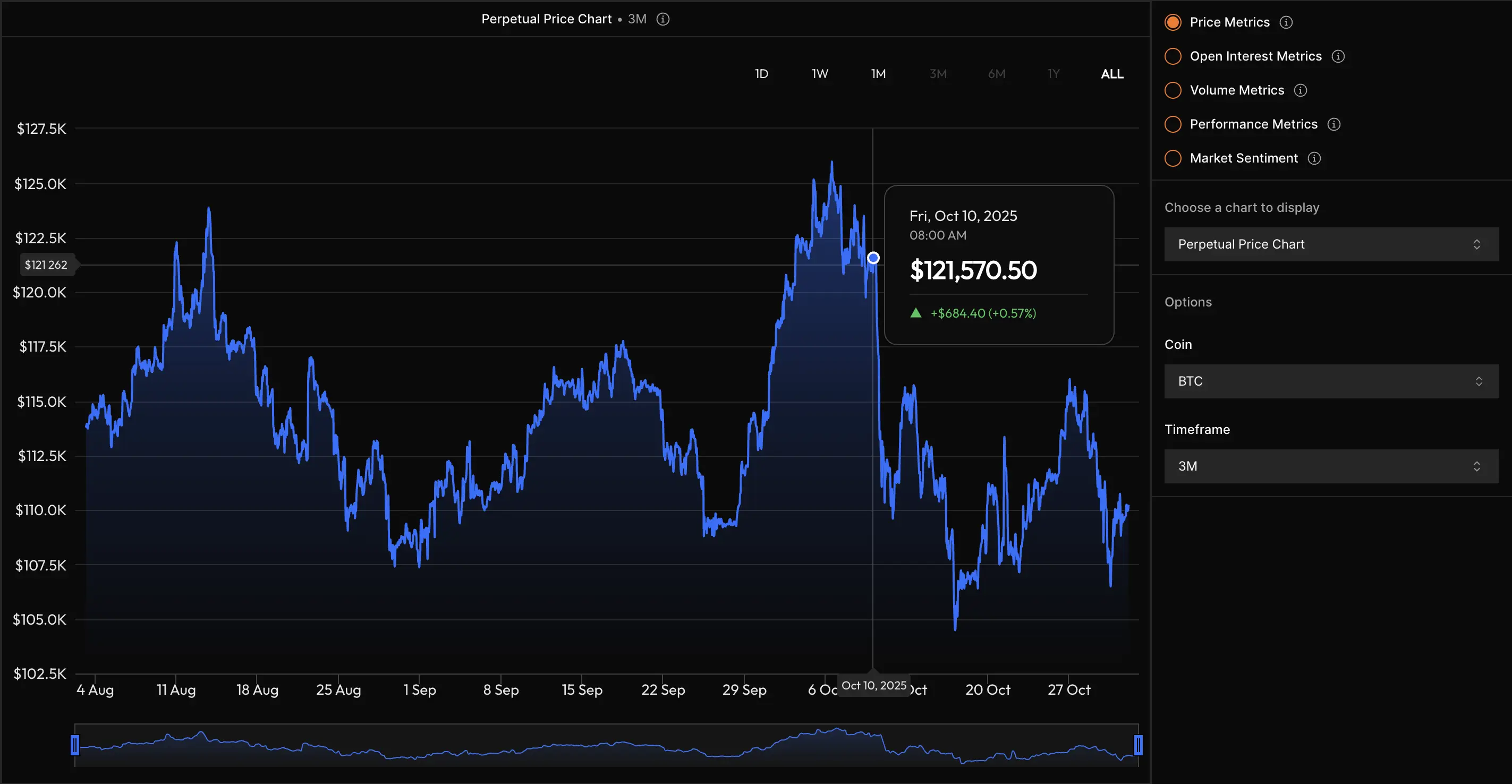View the Volume Metrics info icon
Screen dimensions: 1512x784
(1301, 90)
